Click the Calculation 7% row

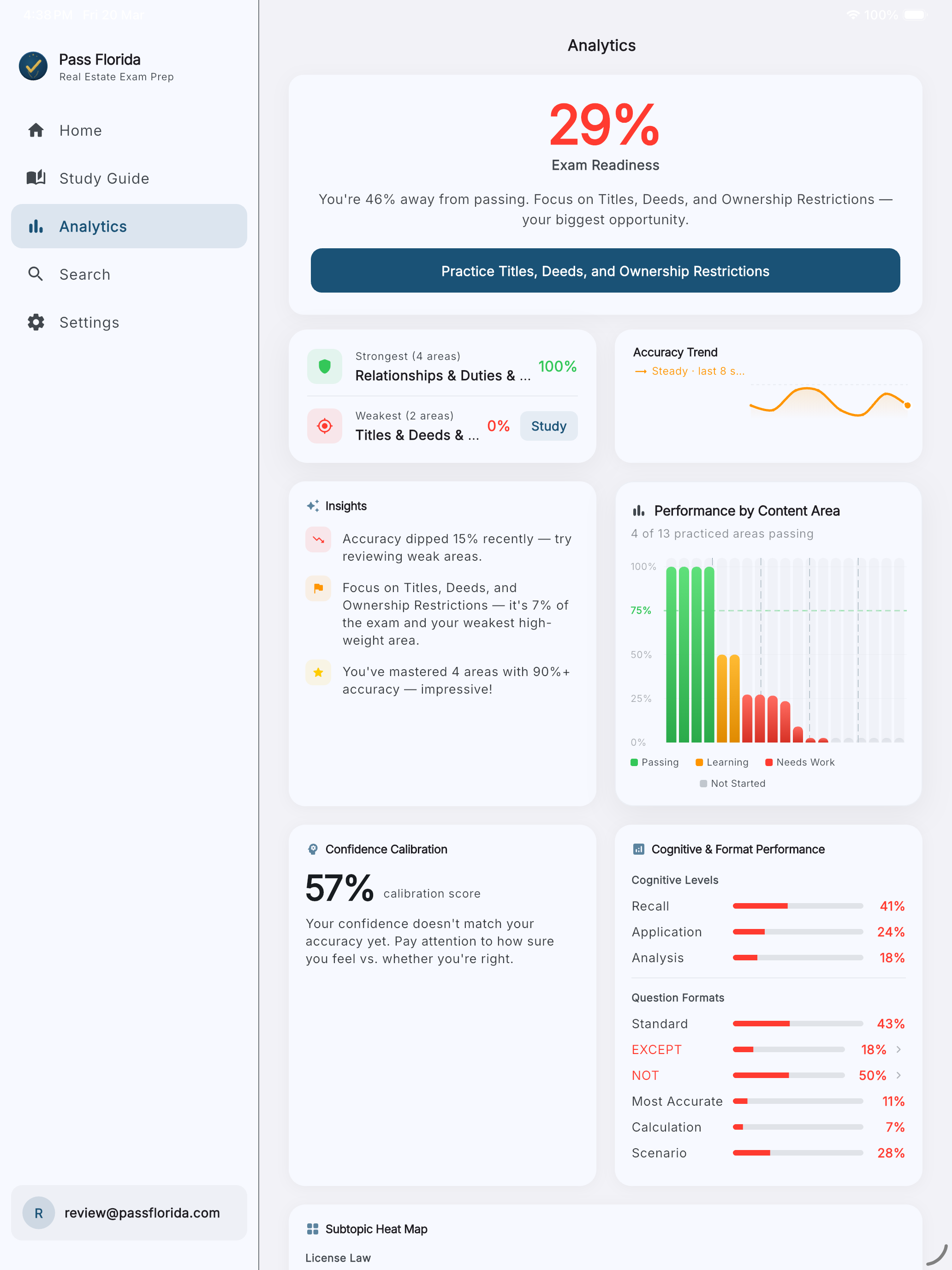768,1127
